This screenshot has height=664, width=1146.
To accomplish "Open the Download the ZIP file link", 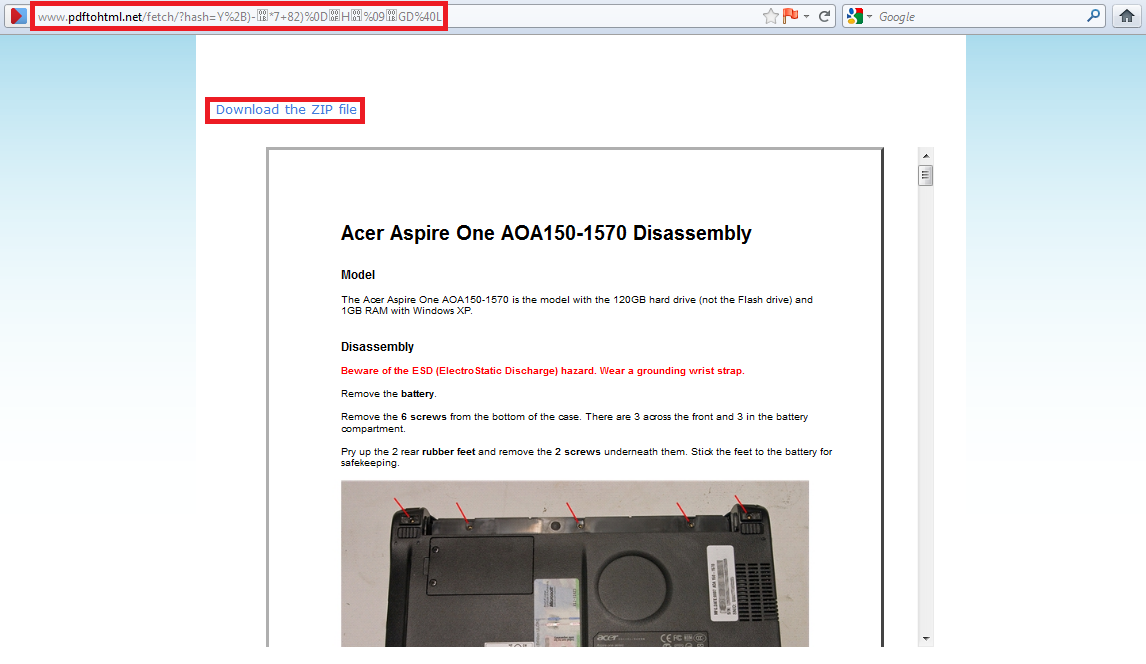I will [286, 110].
